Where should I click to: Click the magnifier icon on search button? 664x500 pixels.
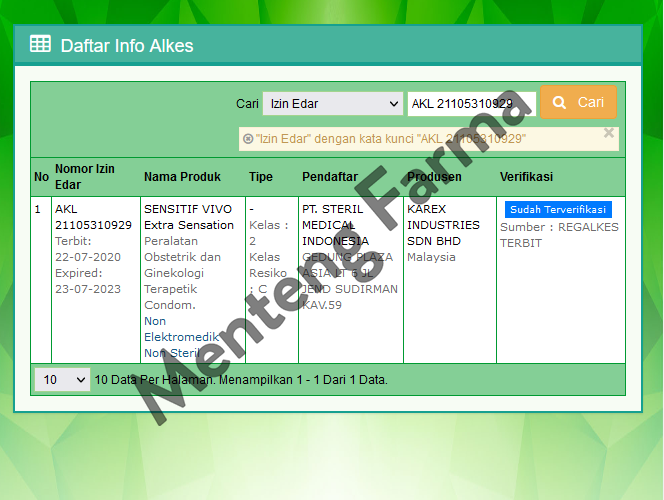(560, 103)
